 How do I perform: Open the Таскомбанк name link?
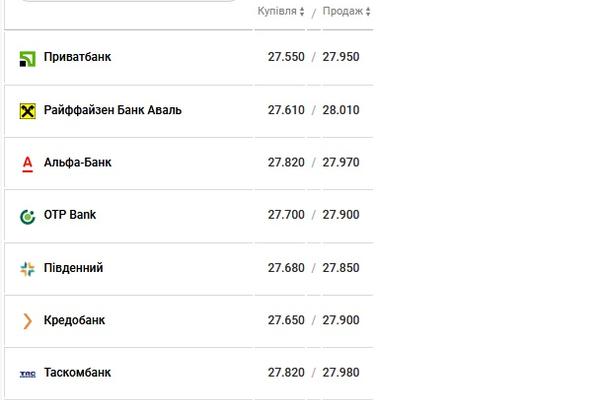click(x=77, y=372)
